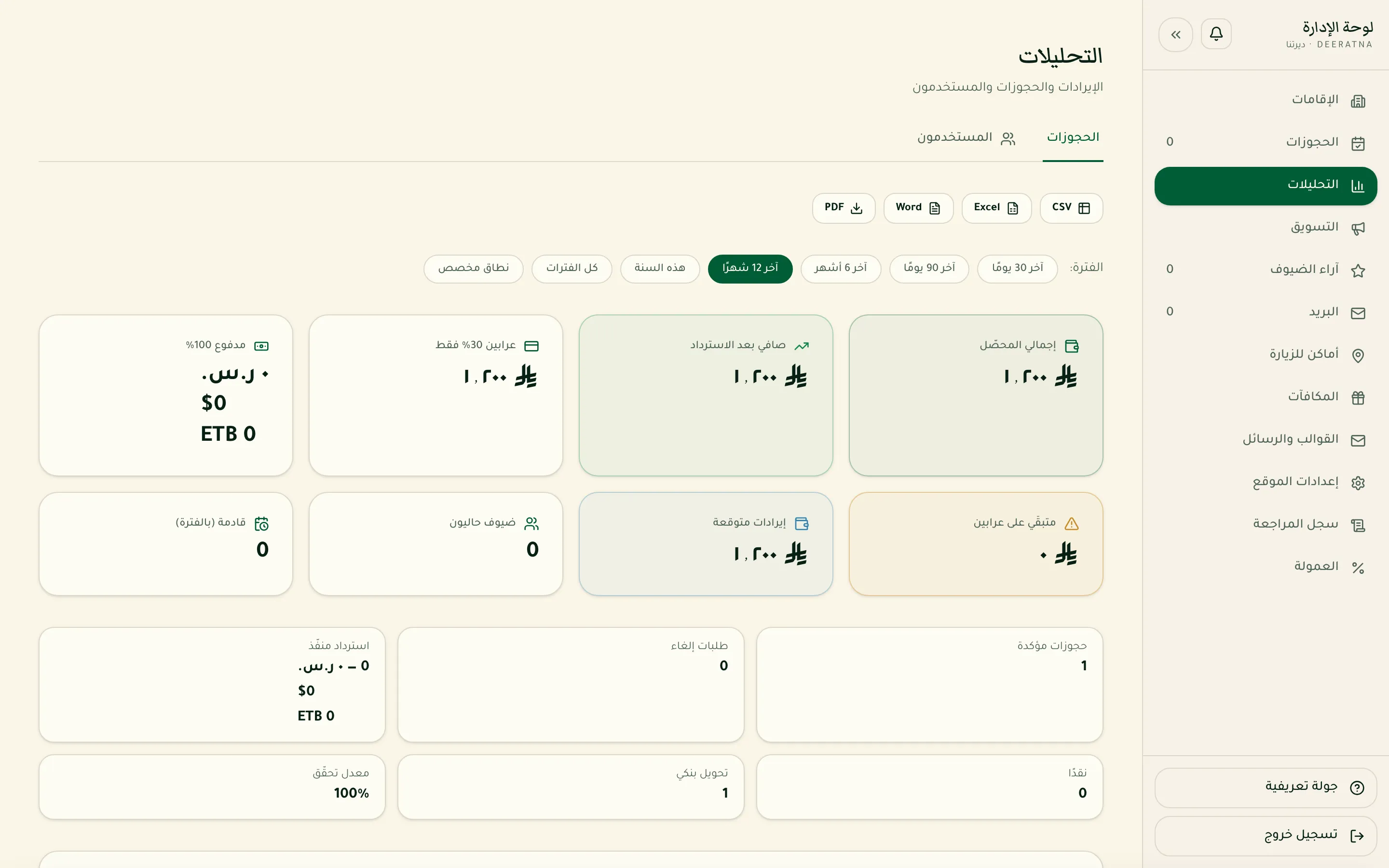Click wallet icon on إجمالي المحصّل card

click(x=1072, y=346)
